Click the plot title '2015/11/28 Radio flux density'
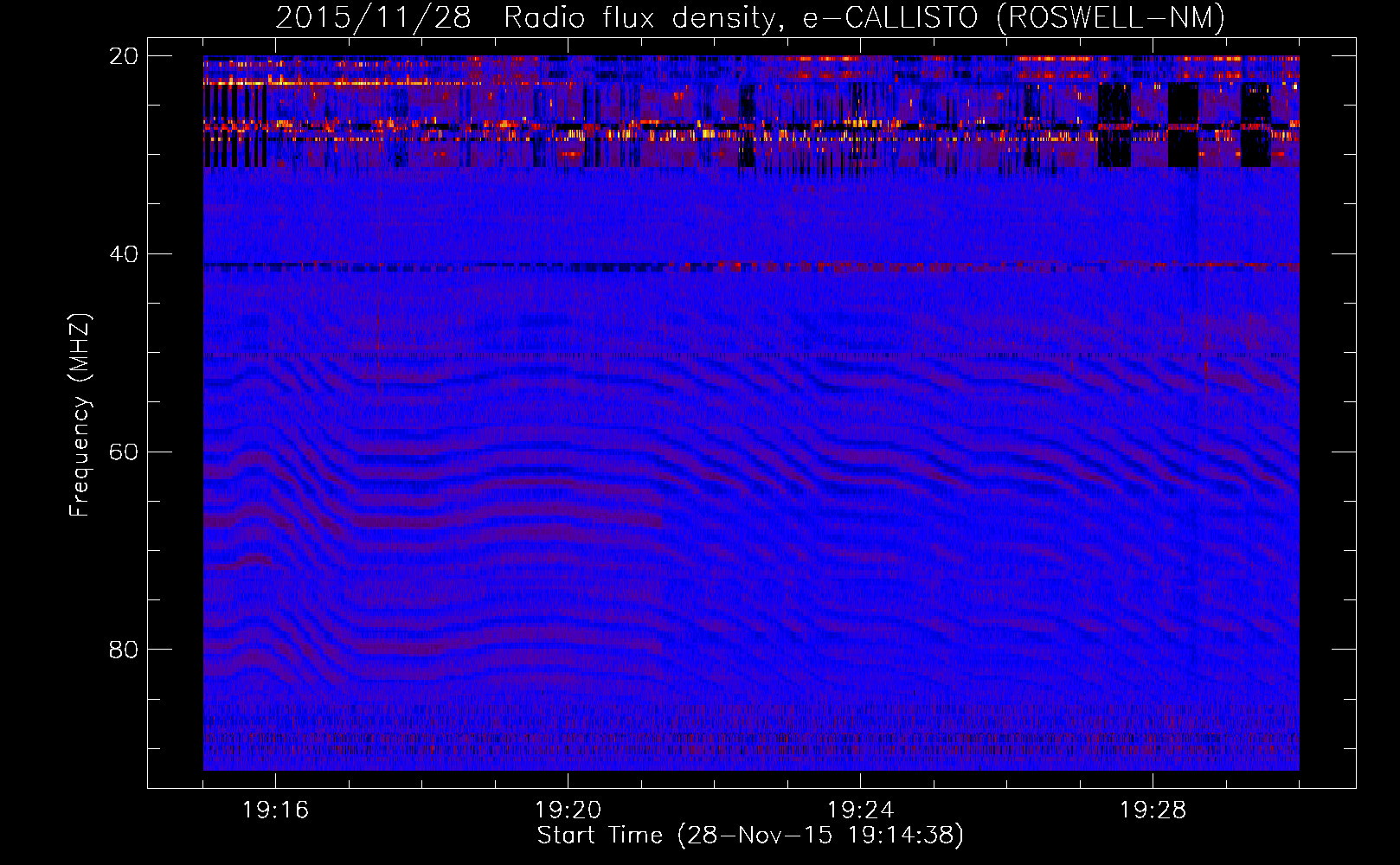1400x865 pixels. (x=750, y=17)
